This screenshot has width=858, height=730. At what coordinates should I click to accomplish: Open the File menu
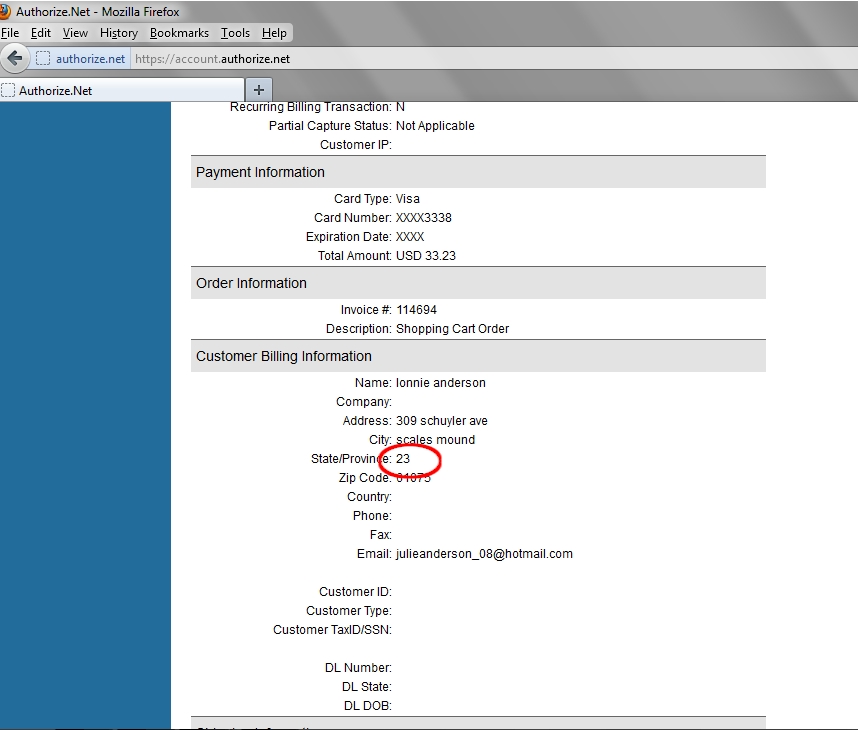(x=10, y=33)
